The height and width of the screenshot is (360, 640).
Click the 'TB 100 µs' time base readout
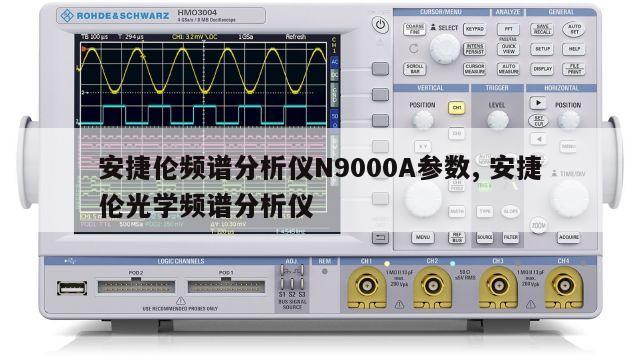coord(94,37)
